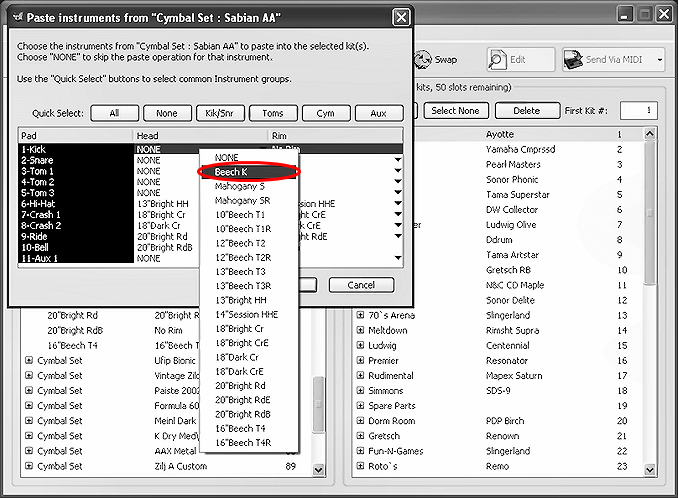Click Cancel in the paste dialog

[361, 285]
